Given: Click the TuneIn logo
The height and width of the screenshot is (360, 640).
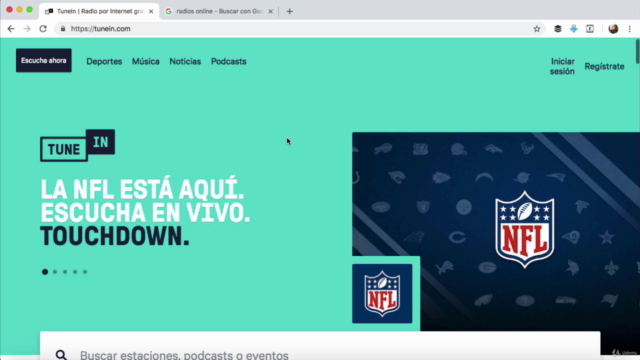Looking at the screenshot, I should coord(78,145).
